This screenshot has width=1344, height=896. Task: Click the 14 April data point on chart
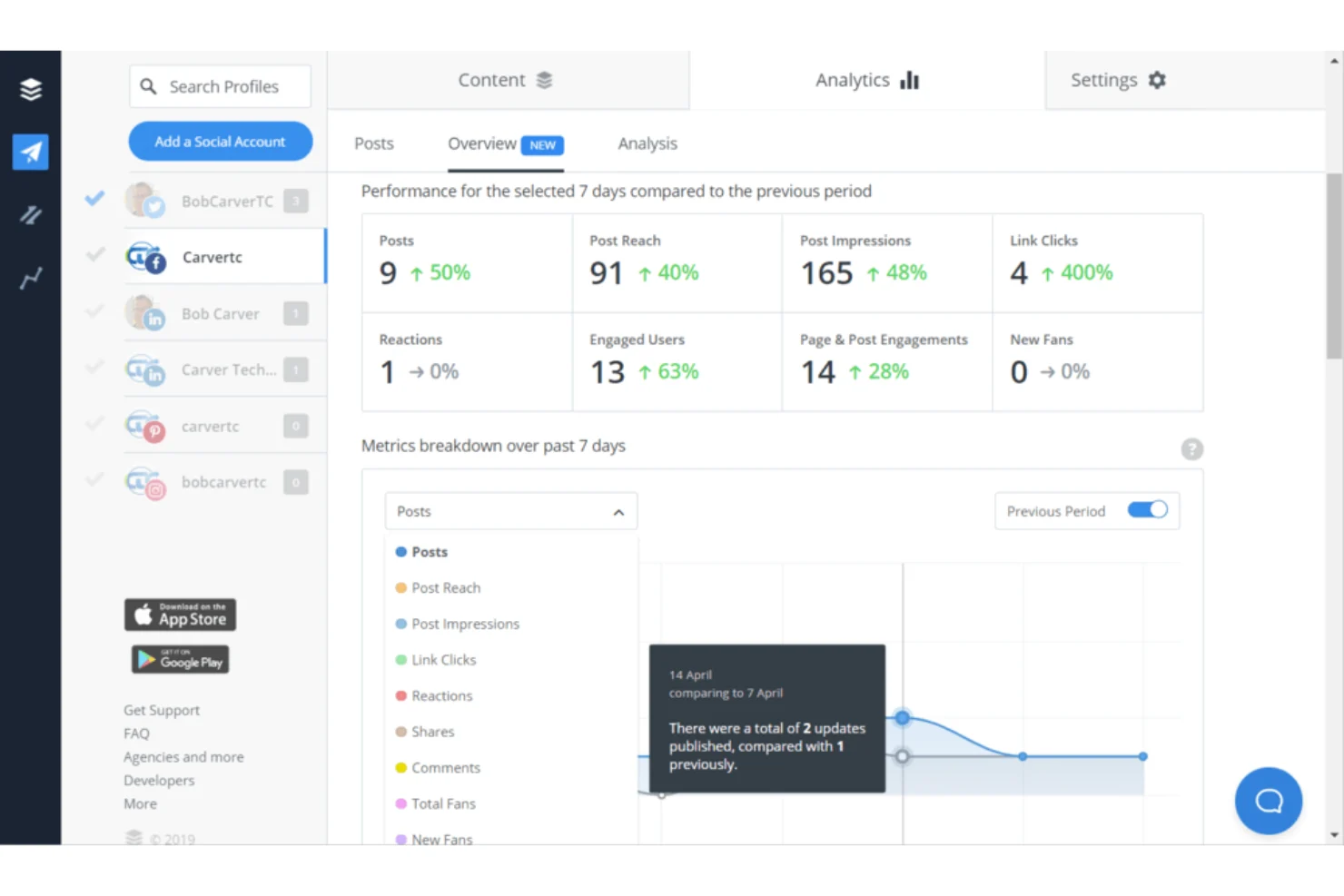coord(902,718)
